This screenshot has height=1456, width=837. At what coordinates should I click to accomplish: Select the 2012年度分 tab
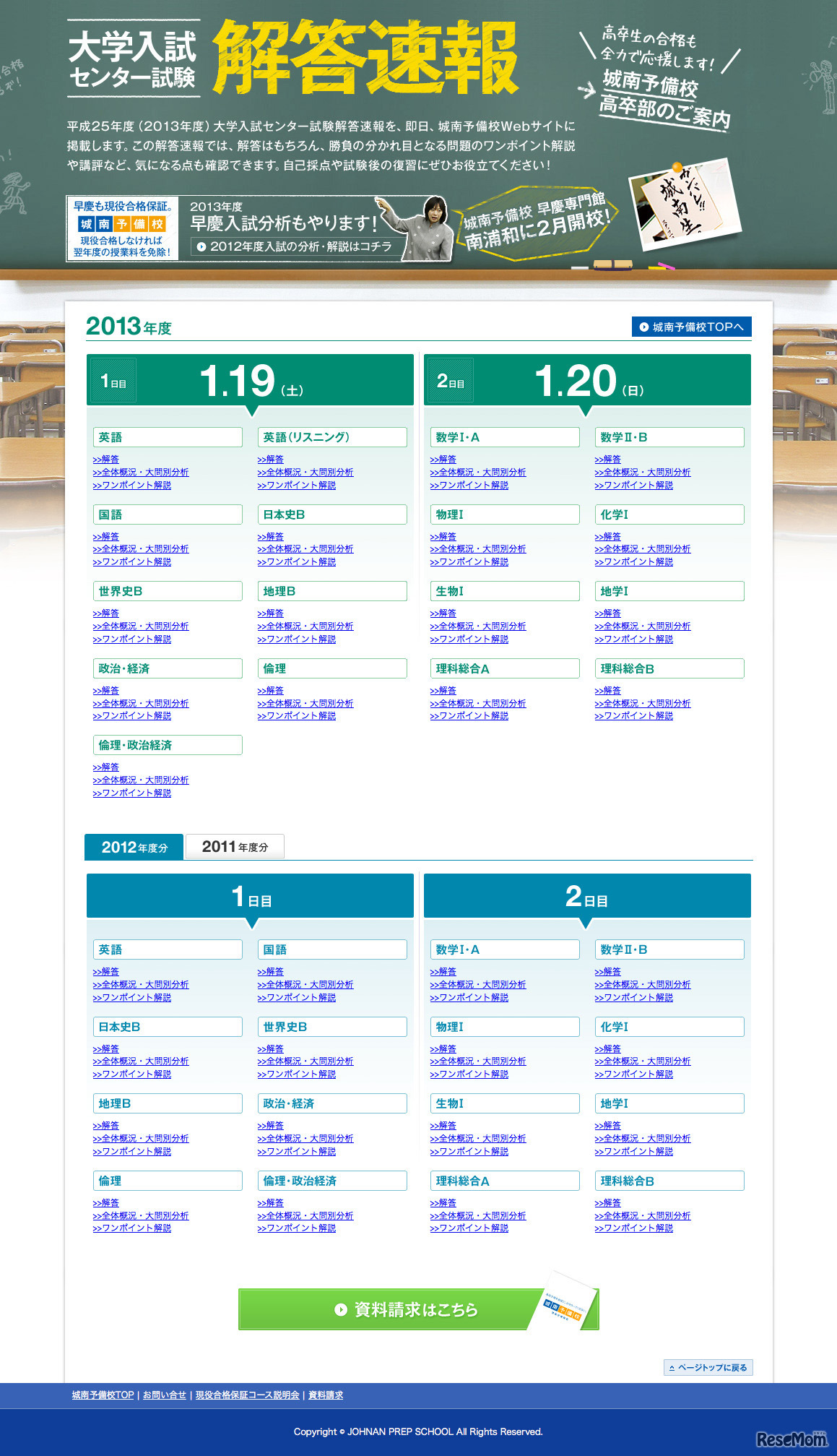[x=134, y=847]
